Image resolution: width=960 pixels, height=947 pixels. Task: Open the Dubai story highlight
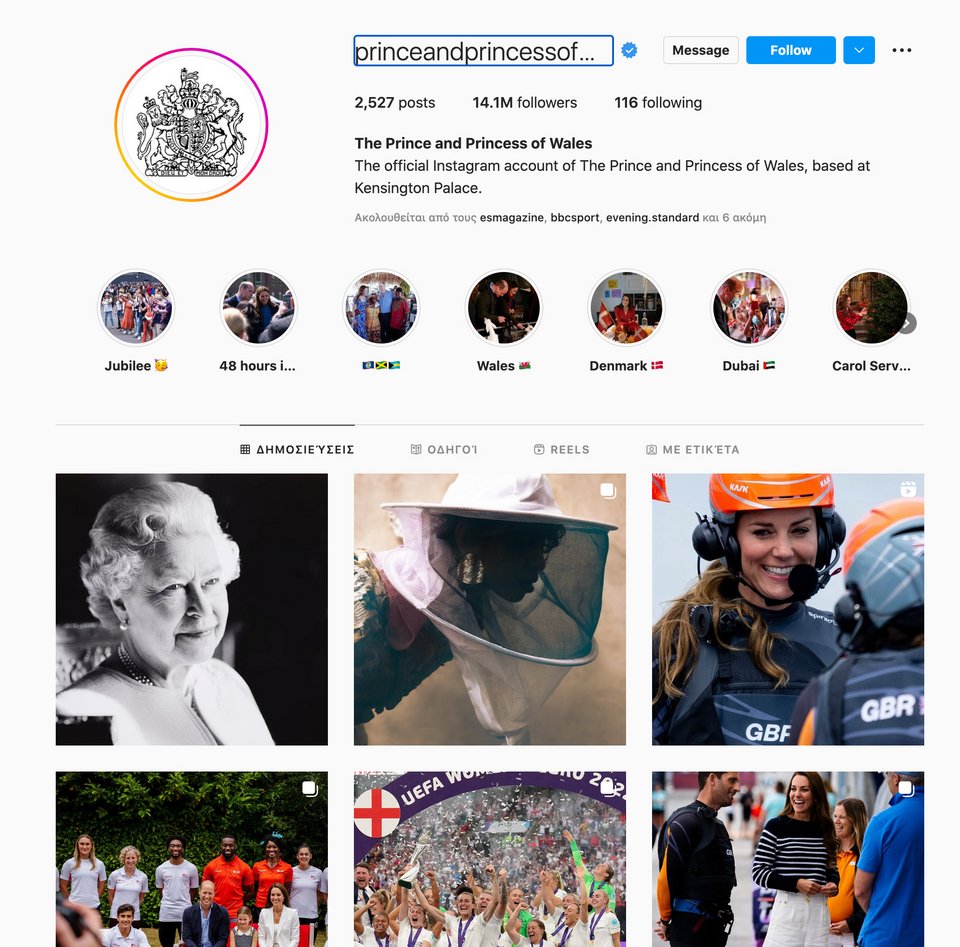point(748,308)
